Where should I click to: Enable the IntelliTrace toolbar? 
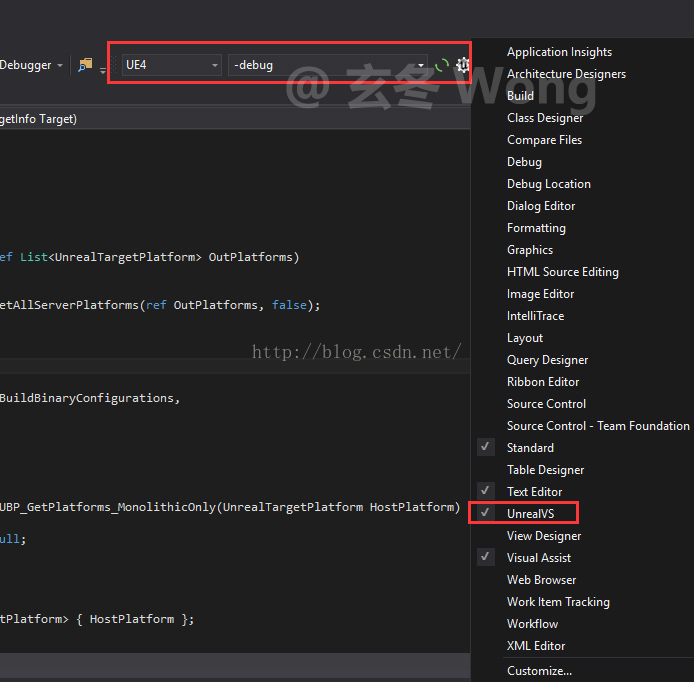tap(535, 316)
